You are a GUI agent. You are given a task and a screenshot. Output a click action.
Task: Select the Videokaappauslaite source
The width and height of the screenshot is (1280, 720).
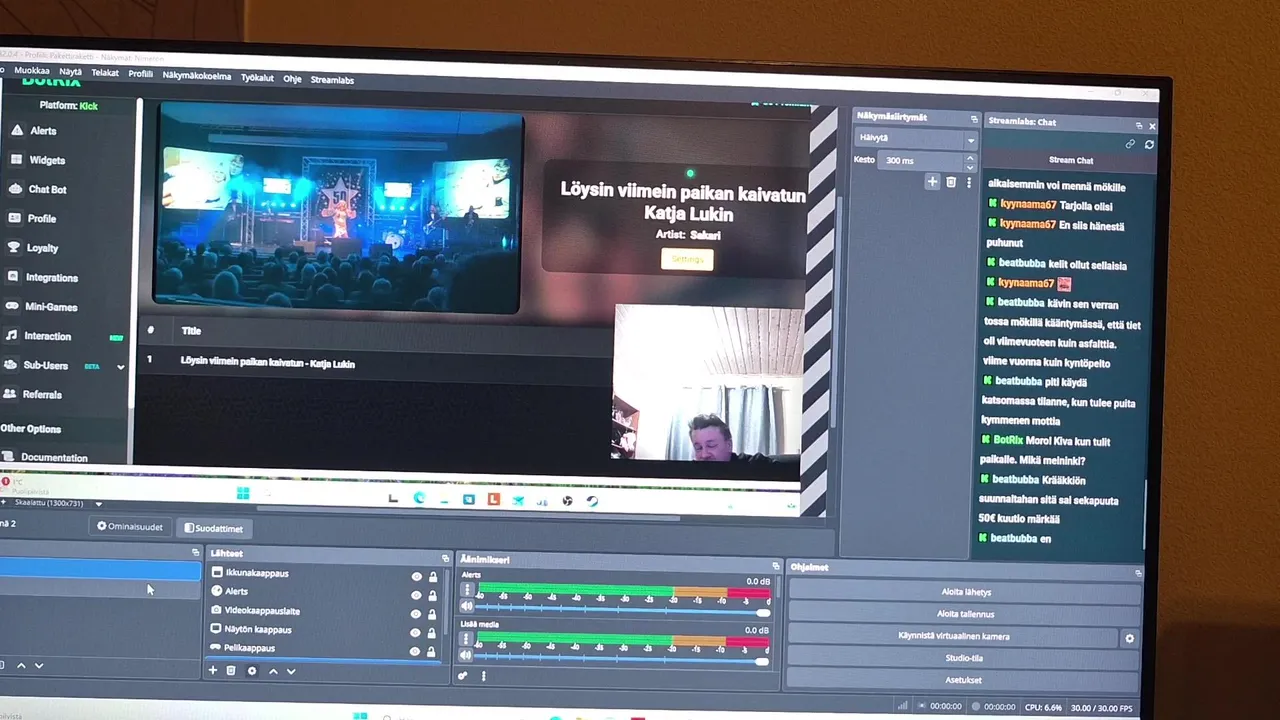(262, 610)
